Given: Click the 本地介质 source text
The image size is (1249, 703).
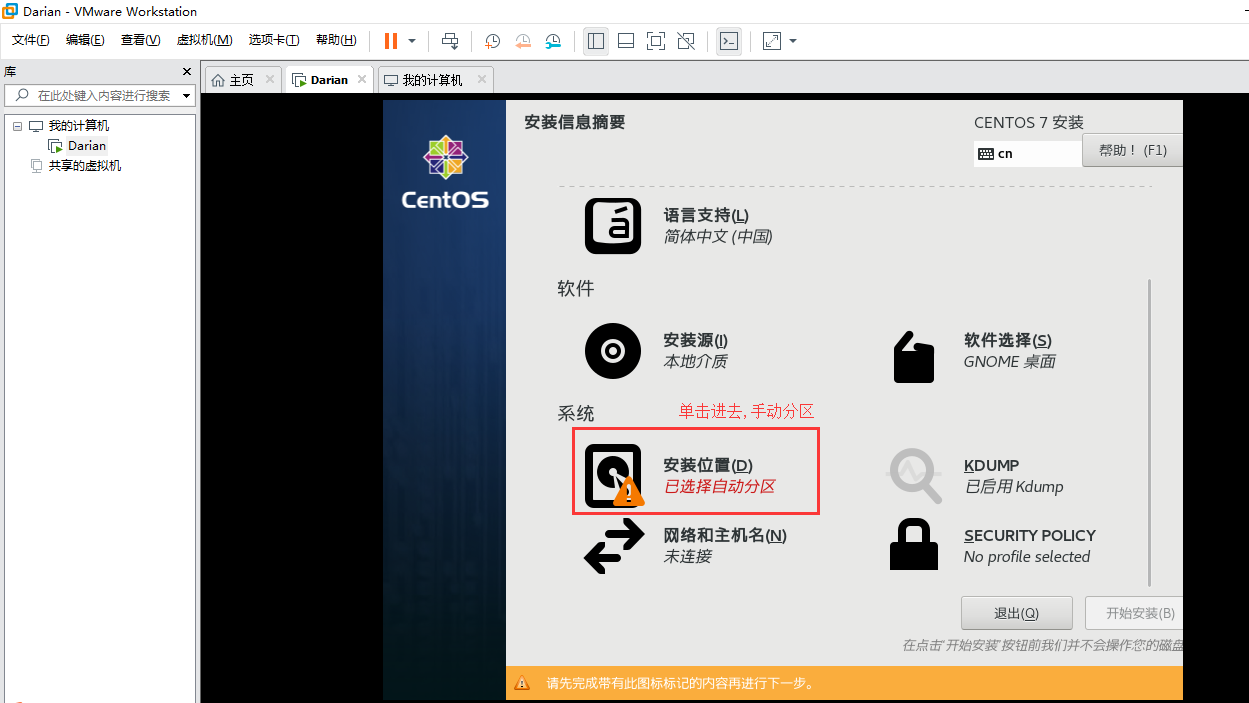Looking at the screenshot, I should [x=695, y=362].
